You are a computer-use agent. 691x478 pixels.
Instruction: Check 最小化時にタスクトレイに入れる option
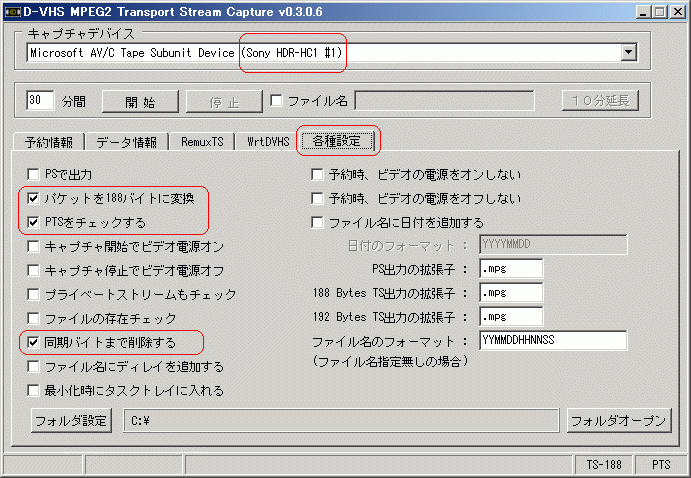coord(33,390)
